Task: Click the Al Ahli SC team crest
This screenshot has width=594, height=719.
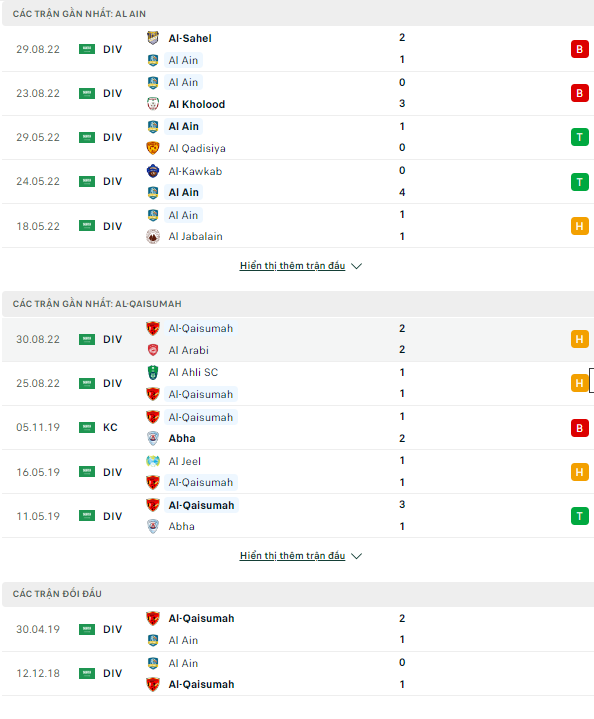Action: click(153, 372)
